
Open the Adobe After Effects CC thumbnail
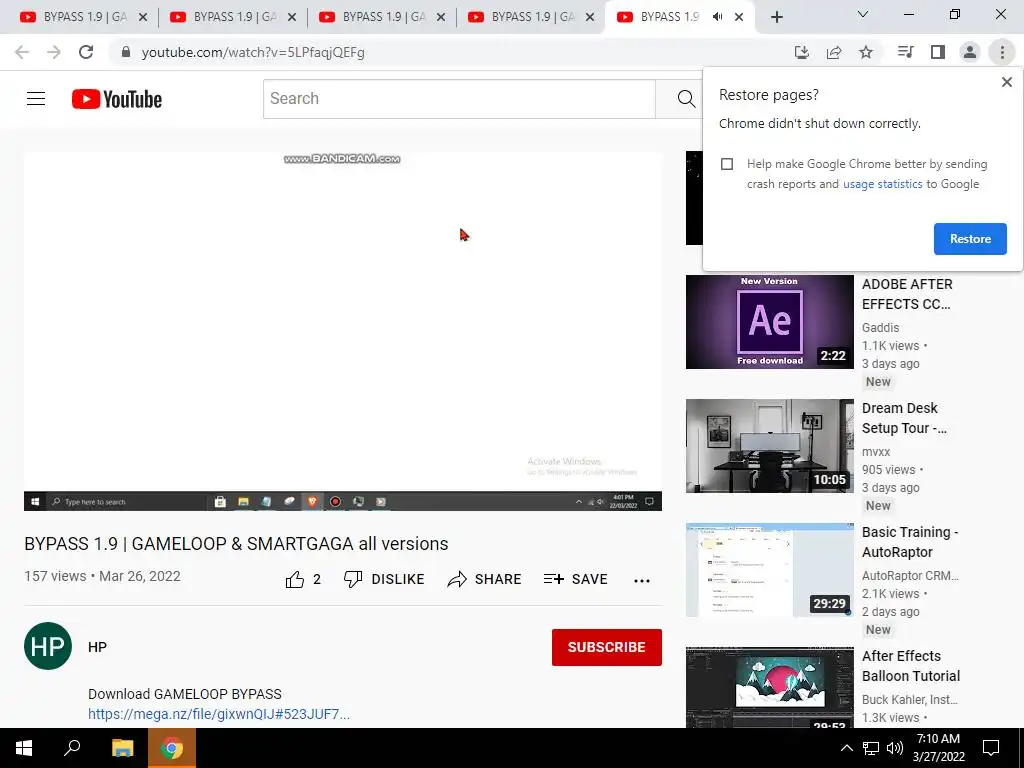pyautogui.click(x=769, y=322)
